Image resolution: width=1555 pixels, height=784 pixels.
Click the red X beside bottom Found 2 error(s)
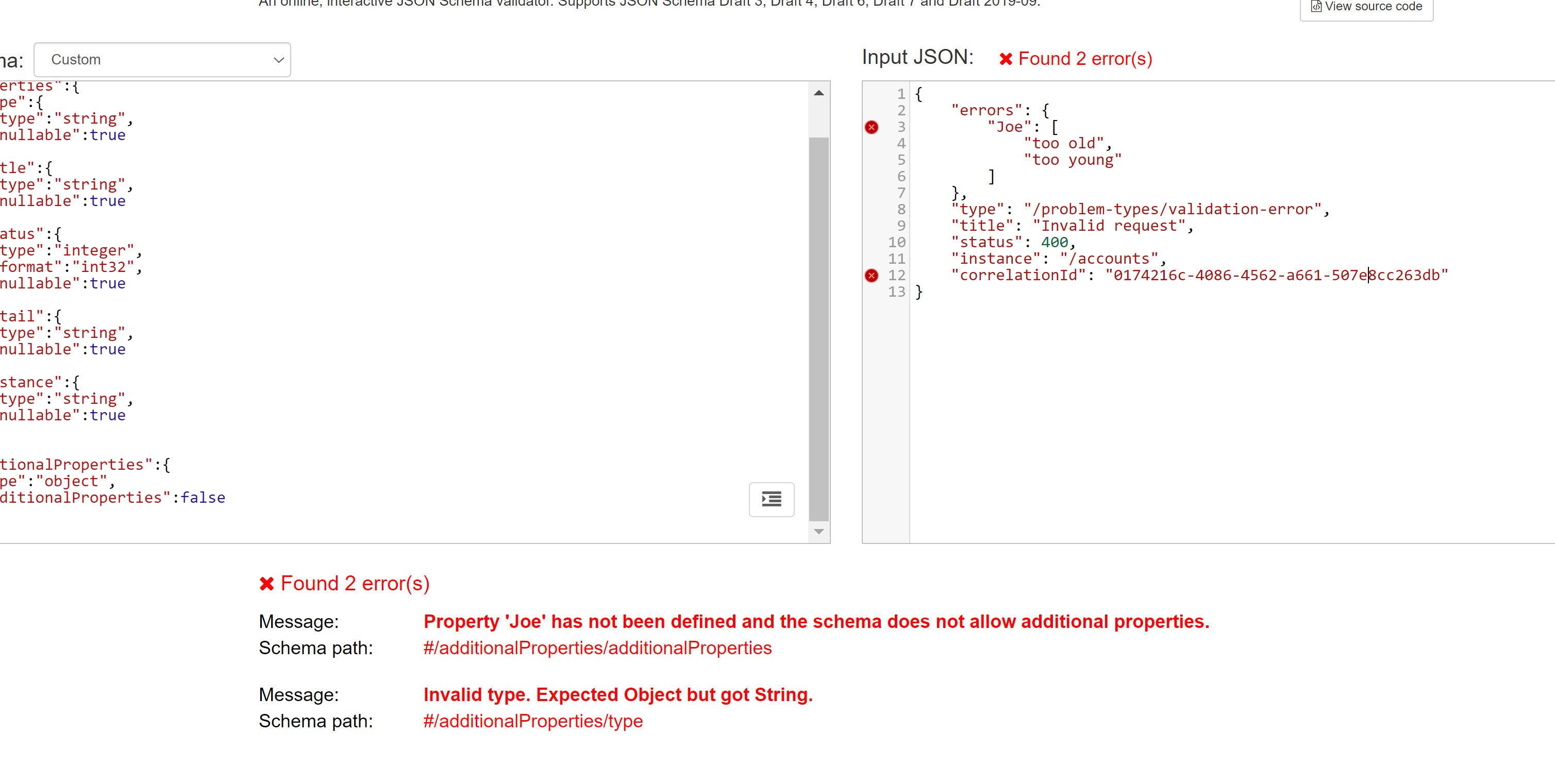point(266,583)
